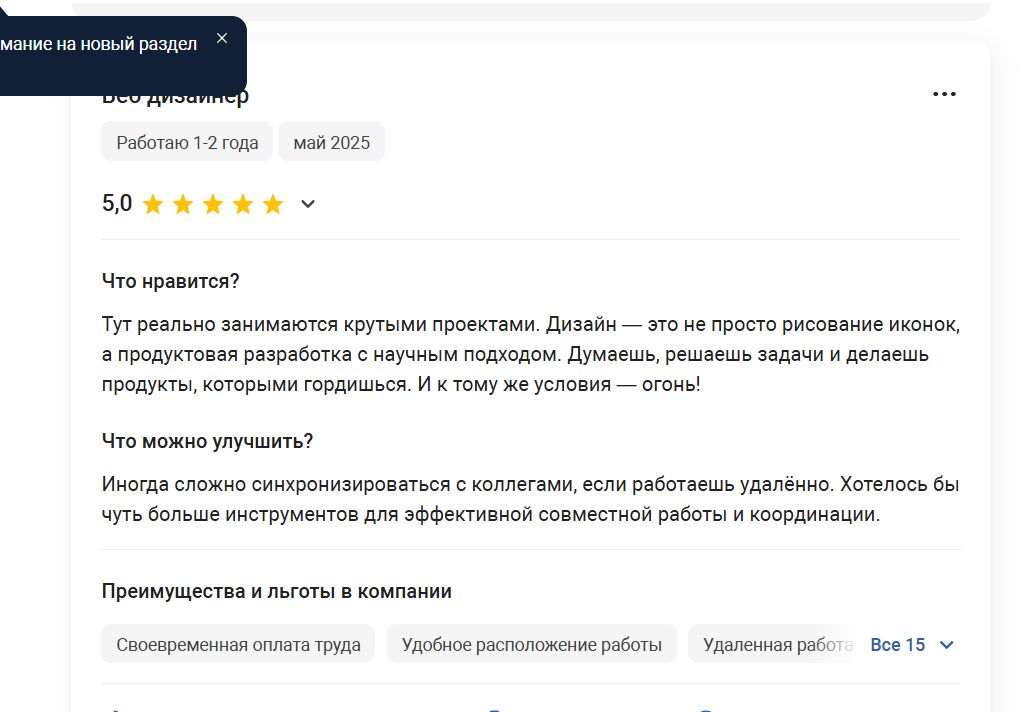Image resolution: width=1036 pixels, height=712 pixels.
Task: Expand benefits list chevron beside Все 15
Action: pyautogui.click(x=946, y=645)
